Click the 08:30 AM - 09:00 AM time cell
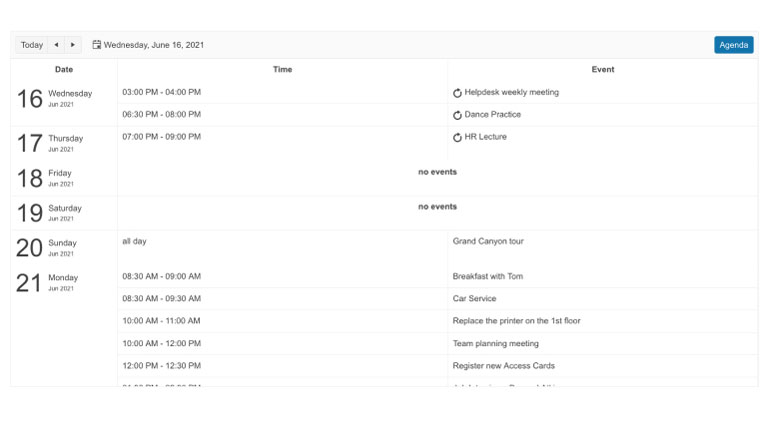 point(282,276)
